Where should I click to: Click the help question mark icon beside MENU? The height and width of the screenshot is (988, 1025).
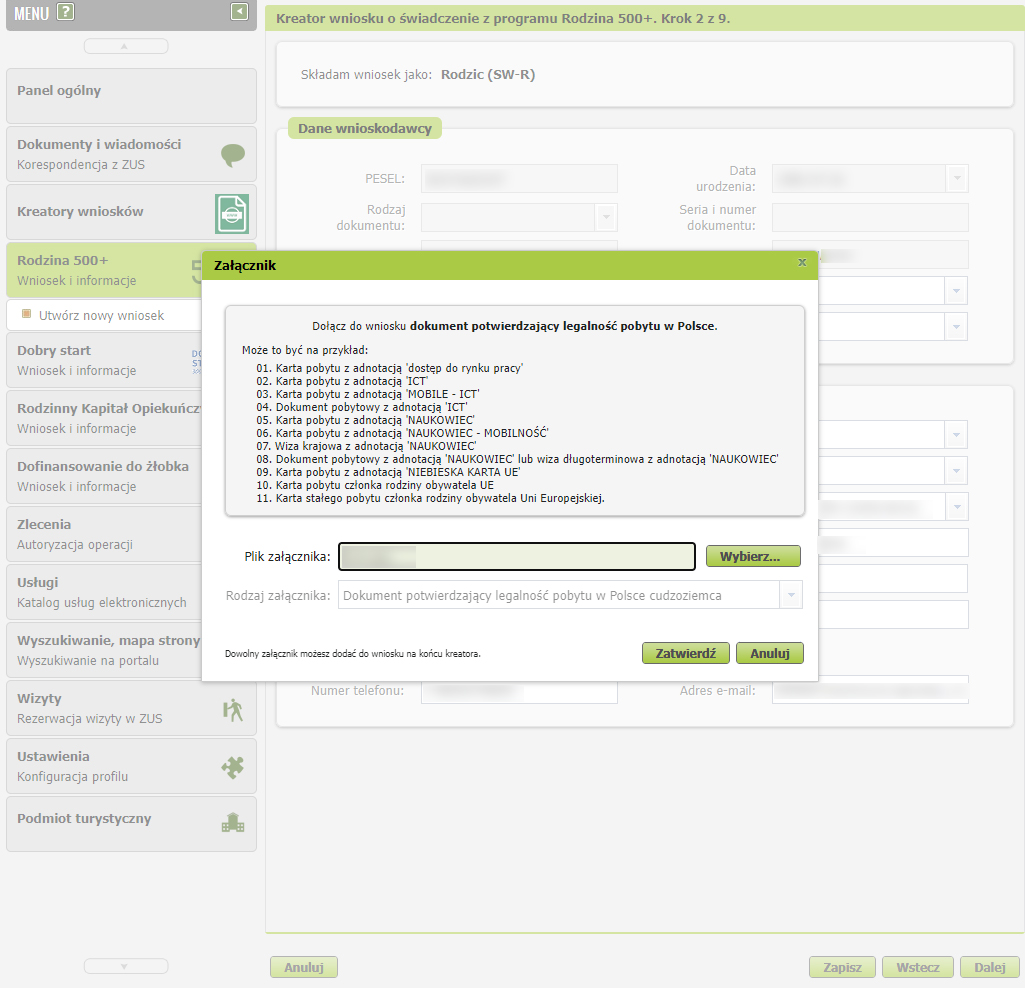(x=66, y=12)
